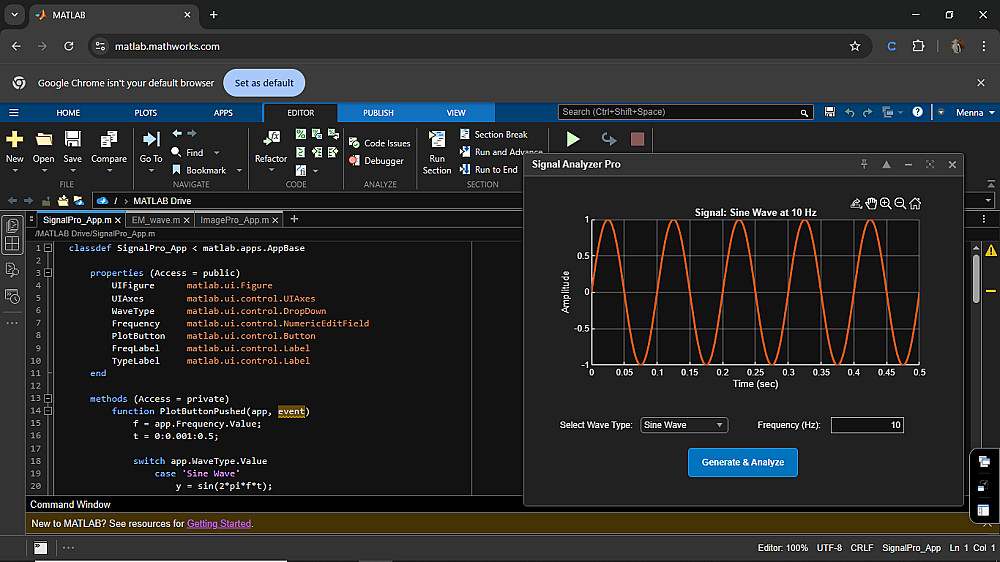The height and width of the screenshot is (562, 1000).
Task: Click the Stop execution square icon
Action: pyautogui.click(x=637, y=140)
